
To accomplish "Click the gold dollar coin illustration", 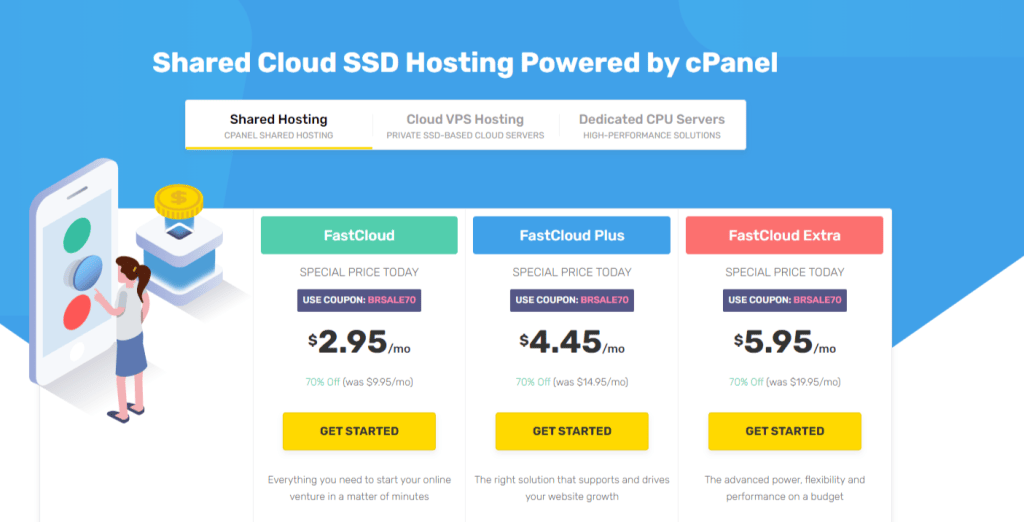I will click(x=178, y=200).
